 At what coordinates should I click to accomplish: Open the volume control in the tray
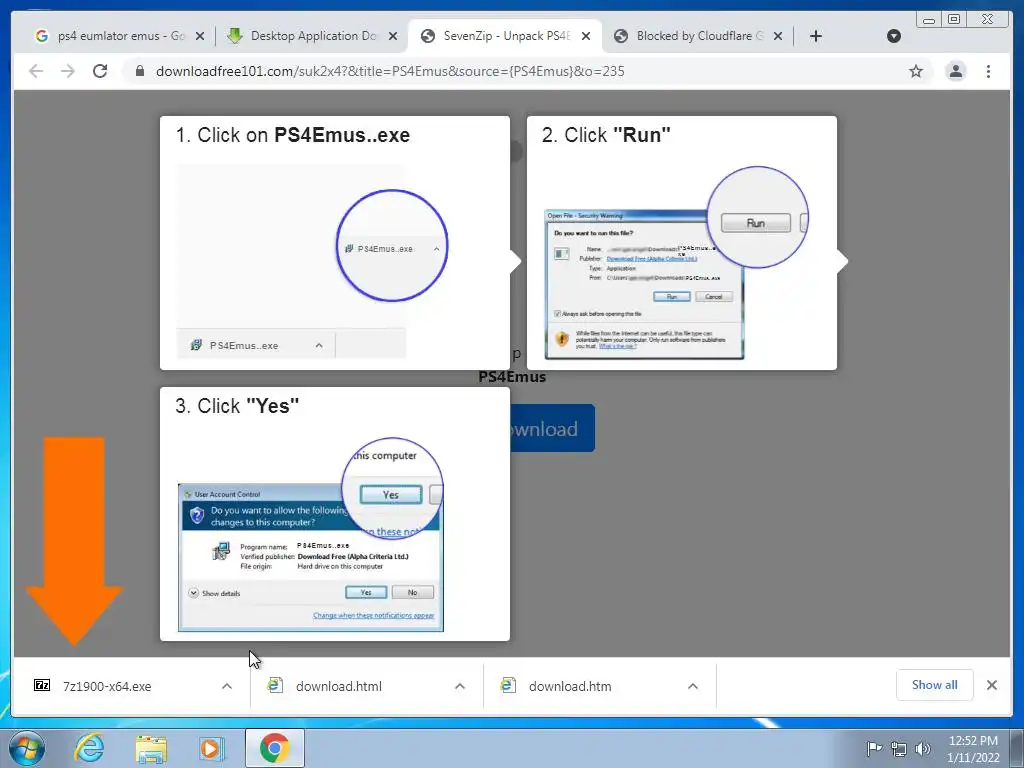pyautogui.click(x=923, y=748)
